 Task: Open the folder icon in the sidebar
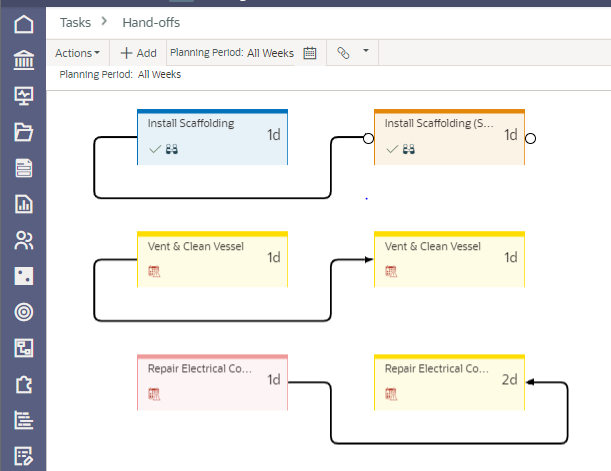tap(23, 132)
